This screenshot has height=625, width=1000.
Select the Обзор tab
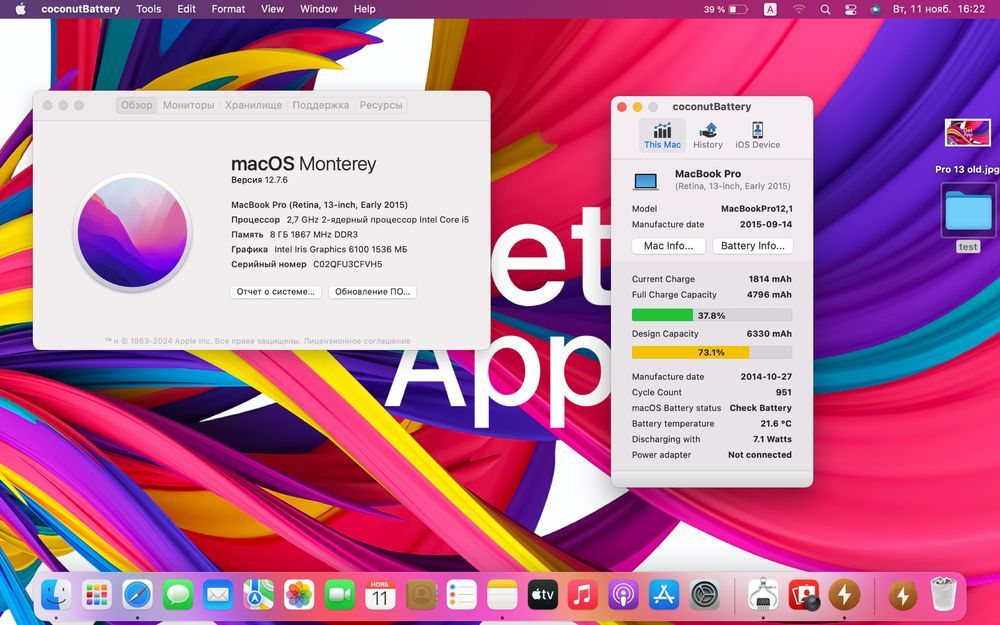136,105
